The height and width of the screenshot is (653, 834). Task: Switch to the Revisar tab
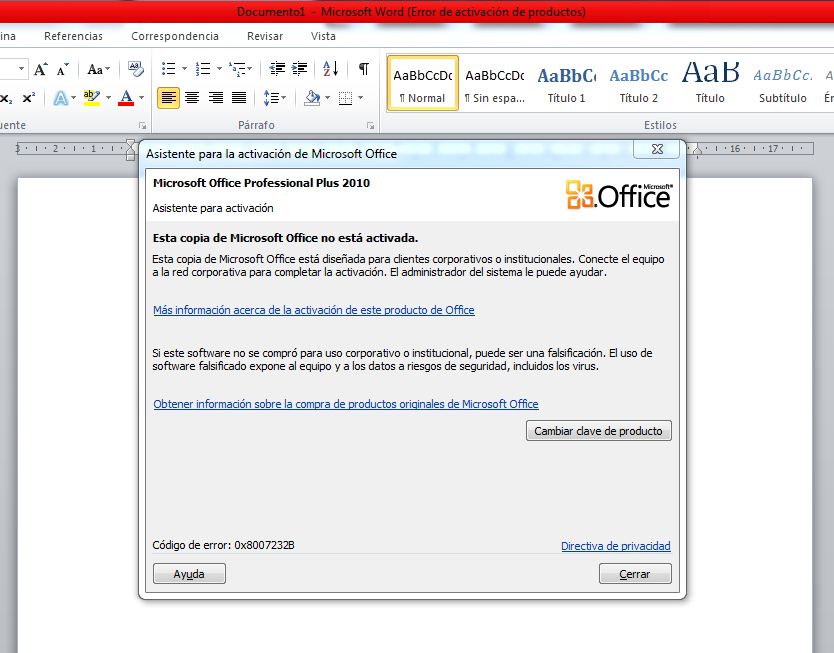tap(265, 36)
